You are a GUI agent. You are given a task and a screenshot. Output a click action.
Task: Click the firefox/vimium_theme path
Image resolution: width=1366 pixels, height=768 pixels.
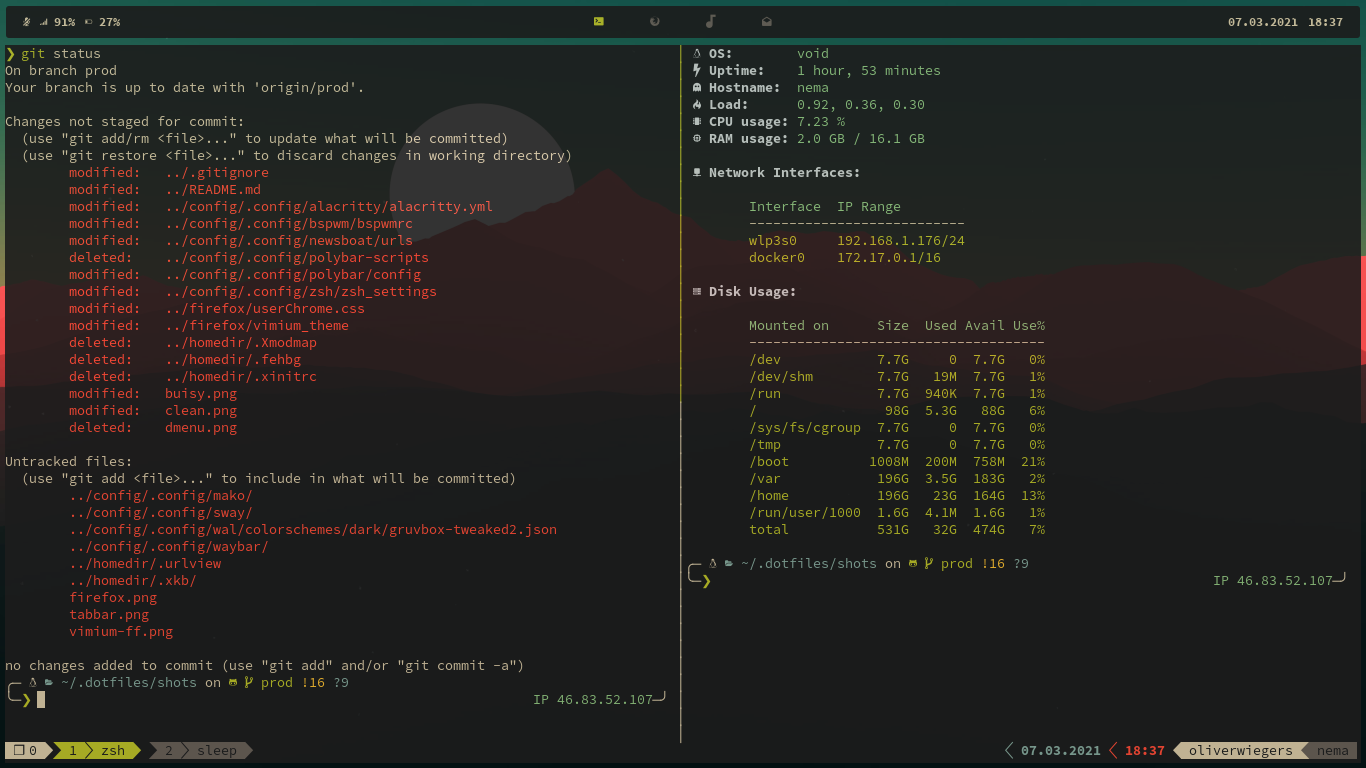(x=257, y=326)
